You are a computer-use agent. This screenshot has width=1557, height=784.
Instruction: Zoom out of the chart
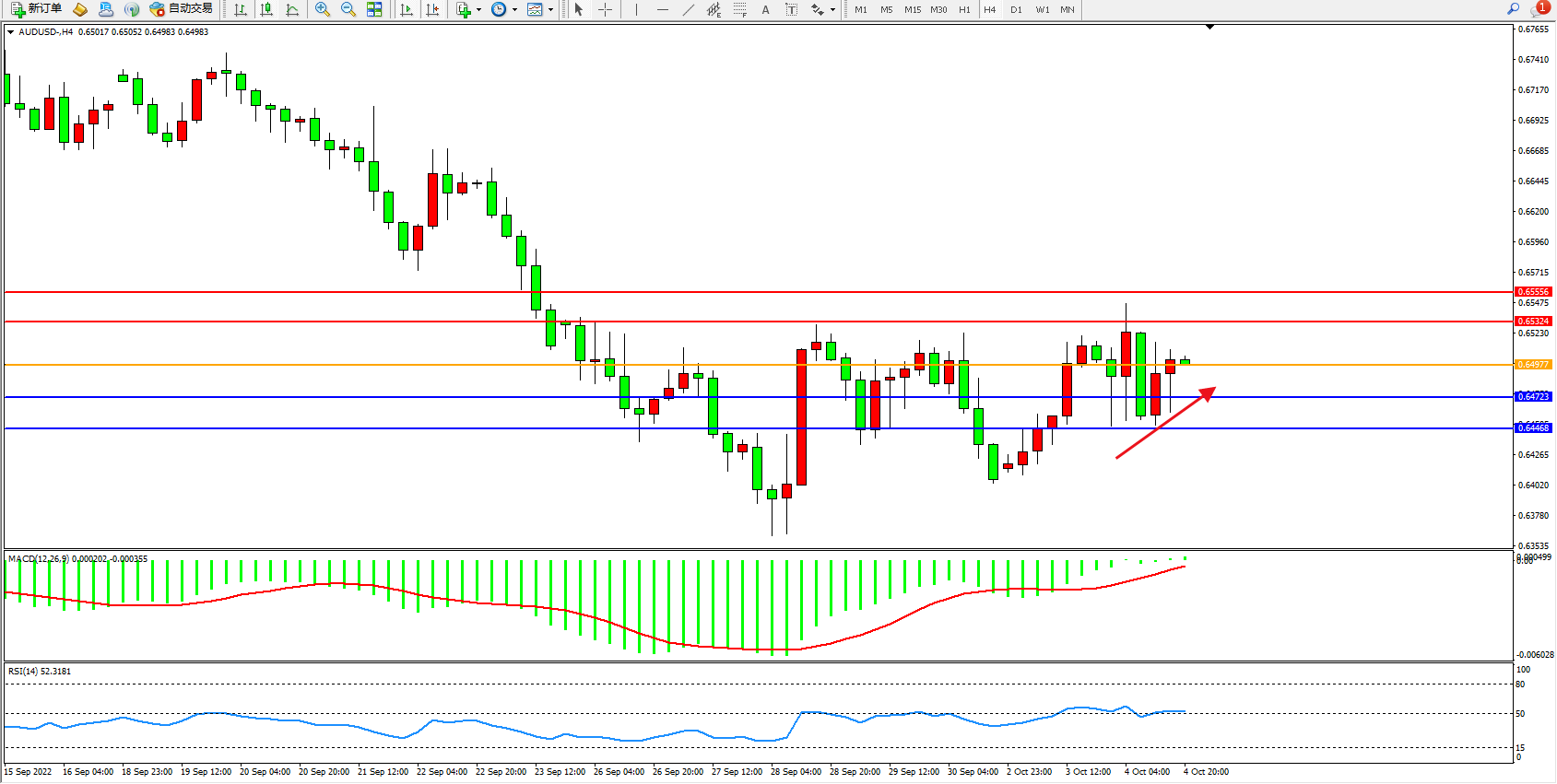348,9
